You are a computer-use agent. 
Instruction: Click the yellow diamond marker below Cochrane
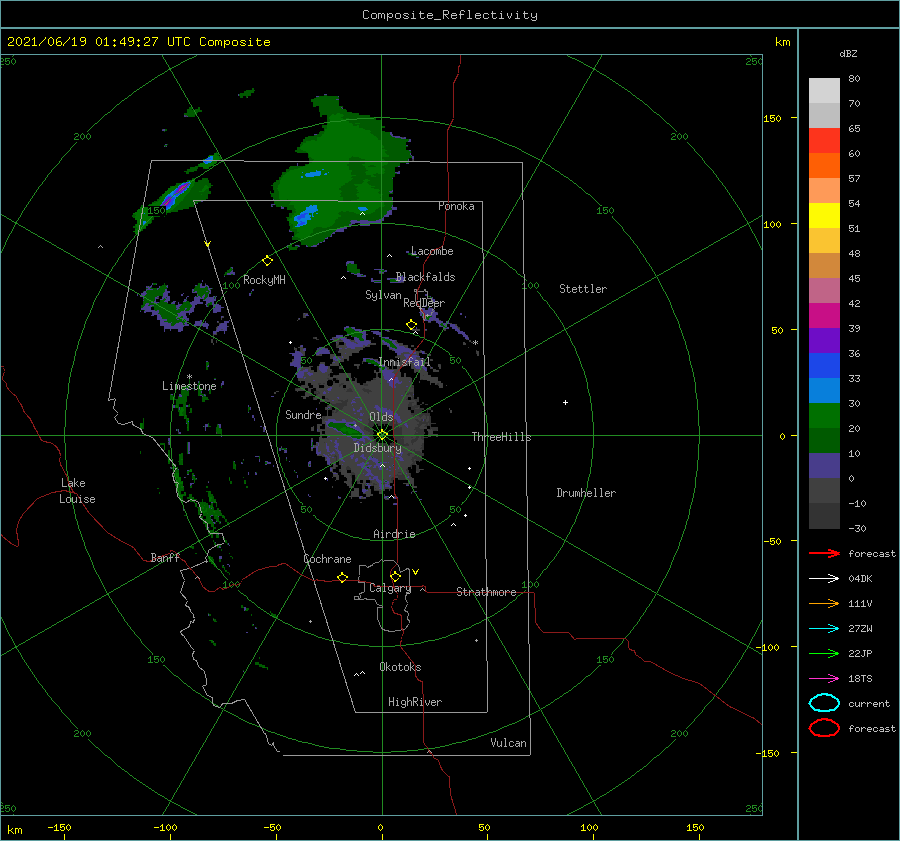[x=342, y=578]
